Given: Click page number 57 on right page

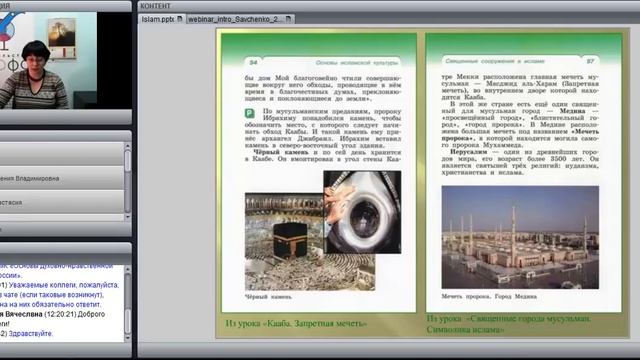Looking at the screenshot, I should click(591, 61).
